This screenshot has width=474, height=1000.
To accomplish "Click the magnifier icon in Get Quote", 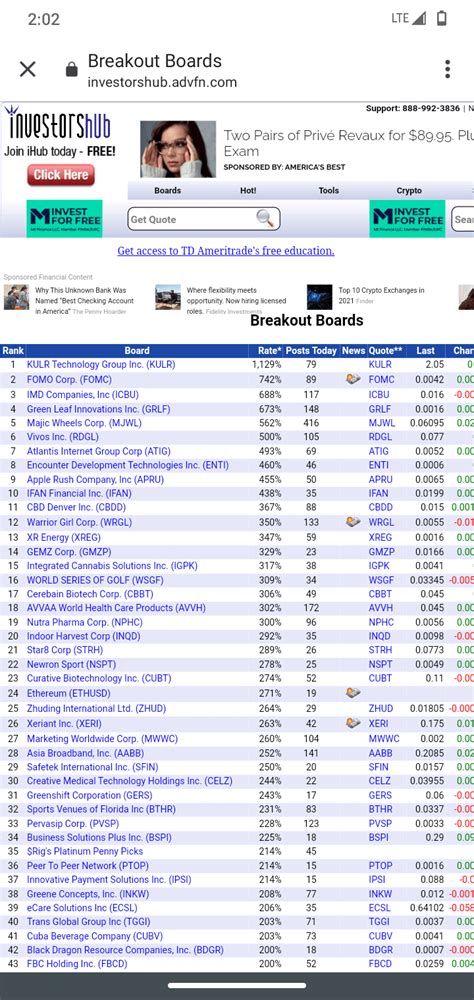I will (265, 219).
